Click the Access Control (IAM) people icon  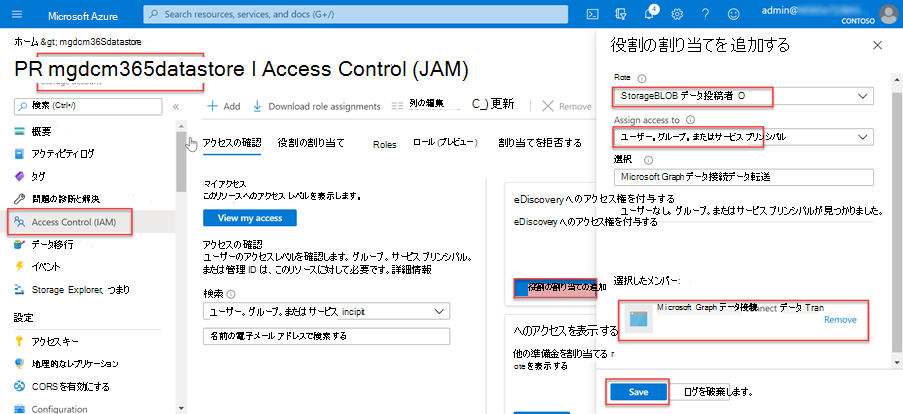coord(20,222)
